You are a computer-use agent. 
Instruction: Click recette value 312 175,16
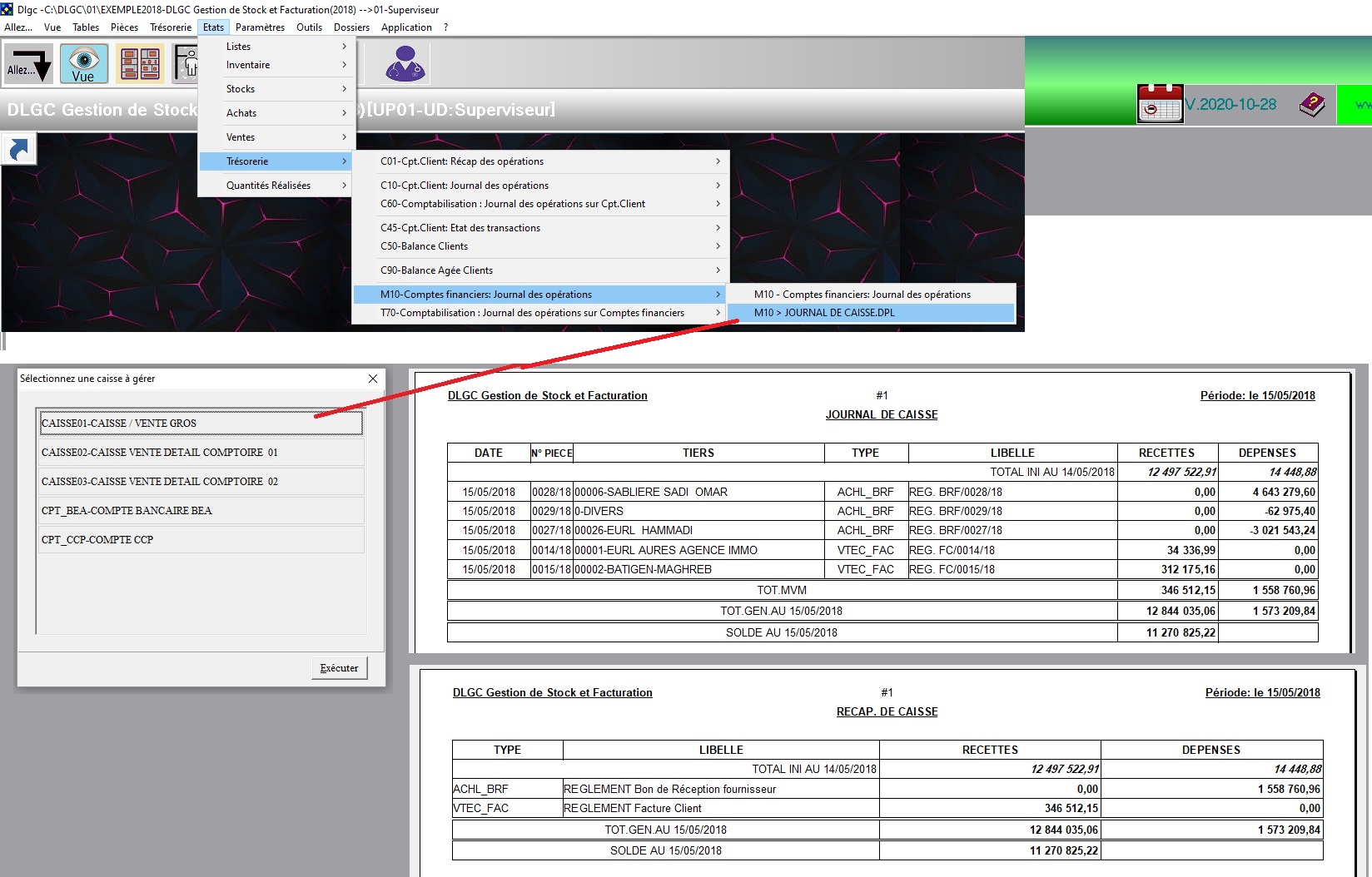(1188, 569)
